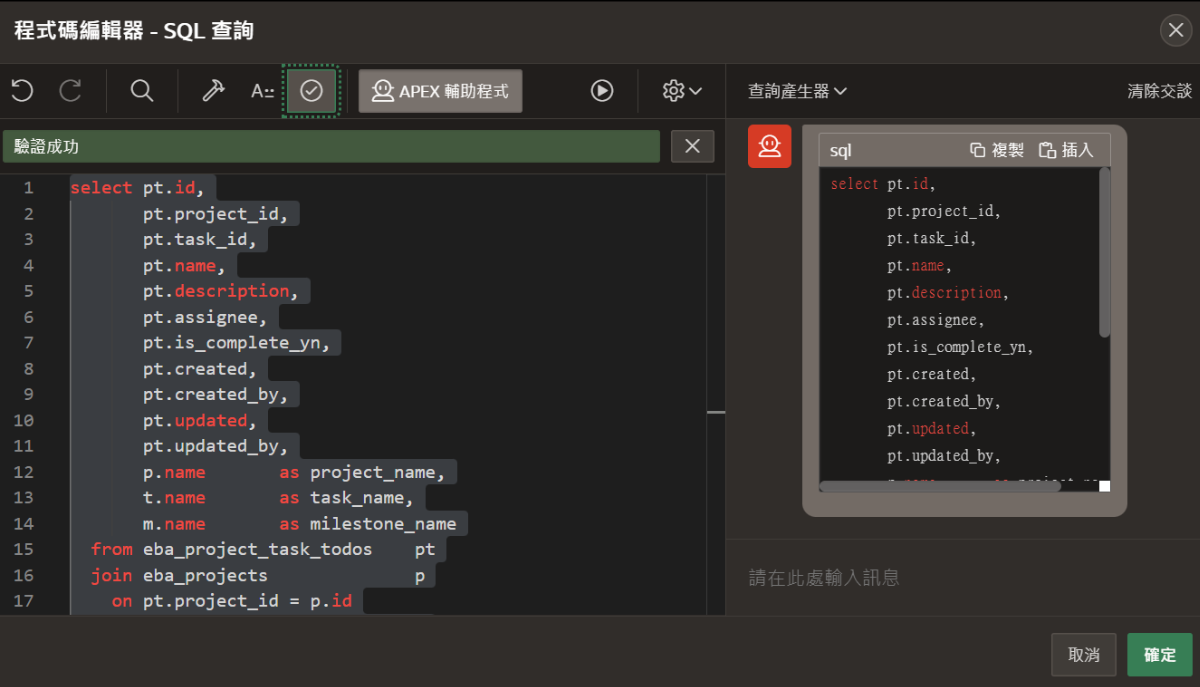Click 'pt.project_id = p.id' on line 17

[x=247, y=601]
